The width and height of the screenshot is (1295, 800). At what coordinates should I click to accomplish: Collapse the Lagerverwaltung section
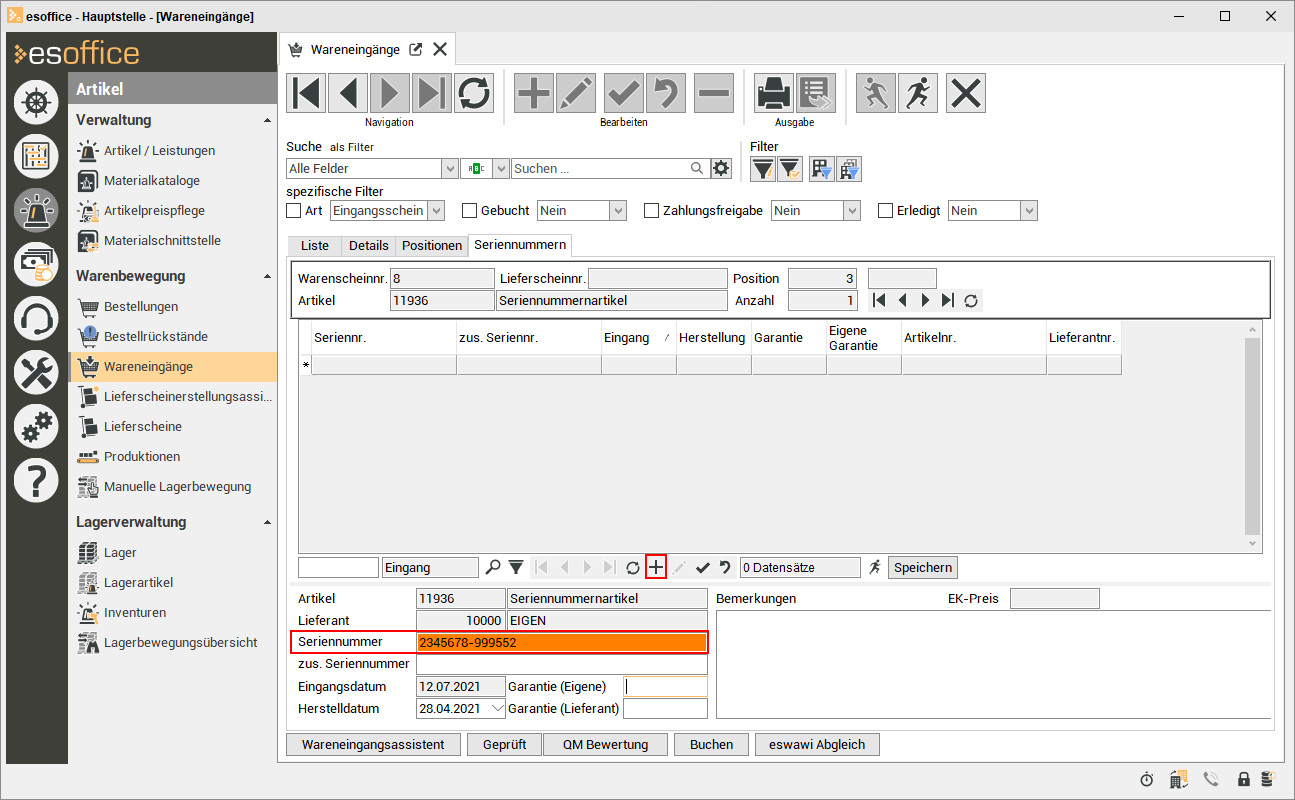tap(267, 522)
